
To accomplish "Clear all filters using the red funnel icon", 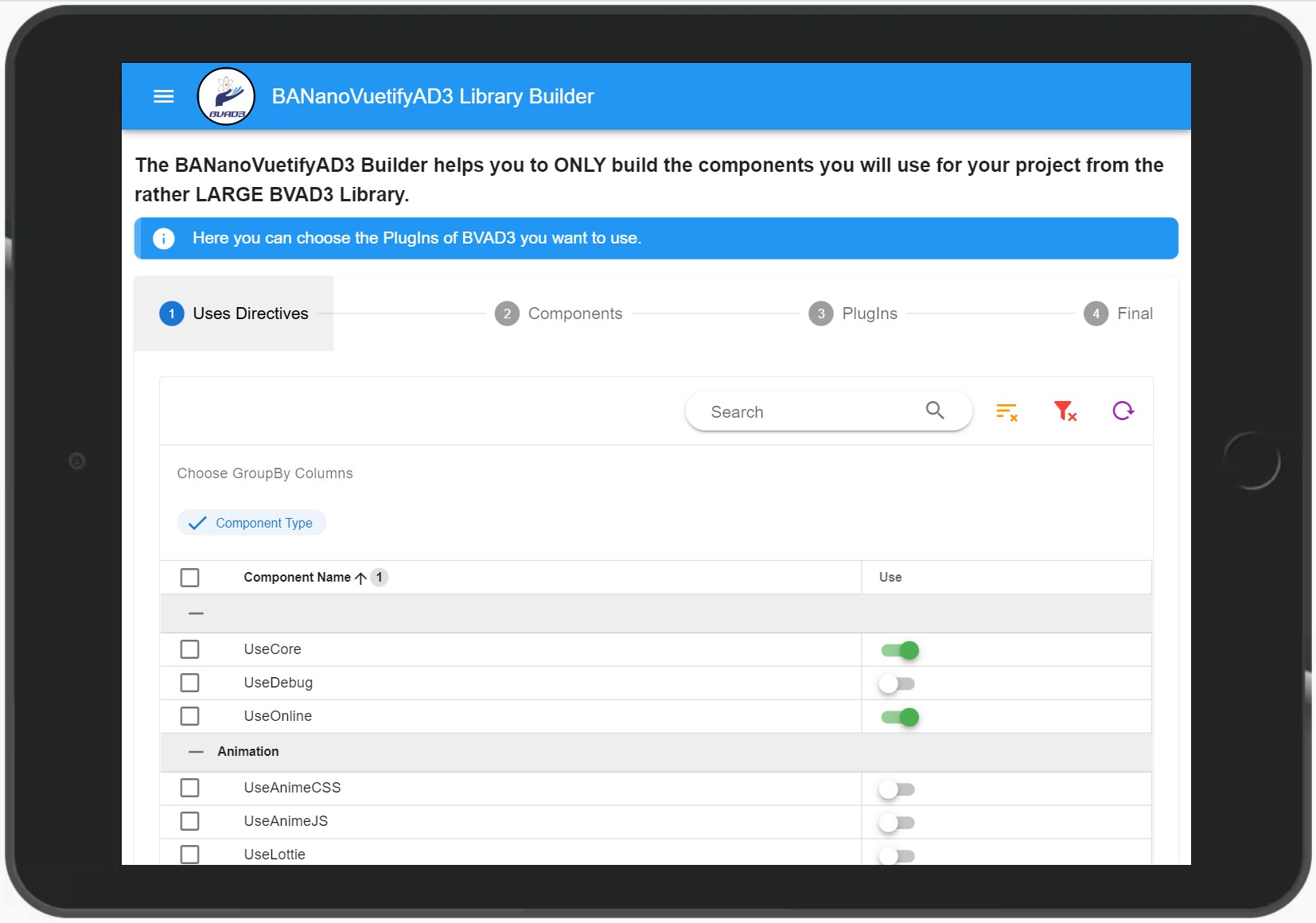I will pyautogui.click(x=1065, y=411).
